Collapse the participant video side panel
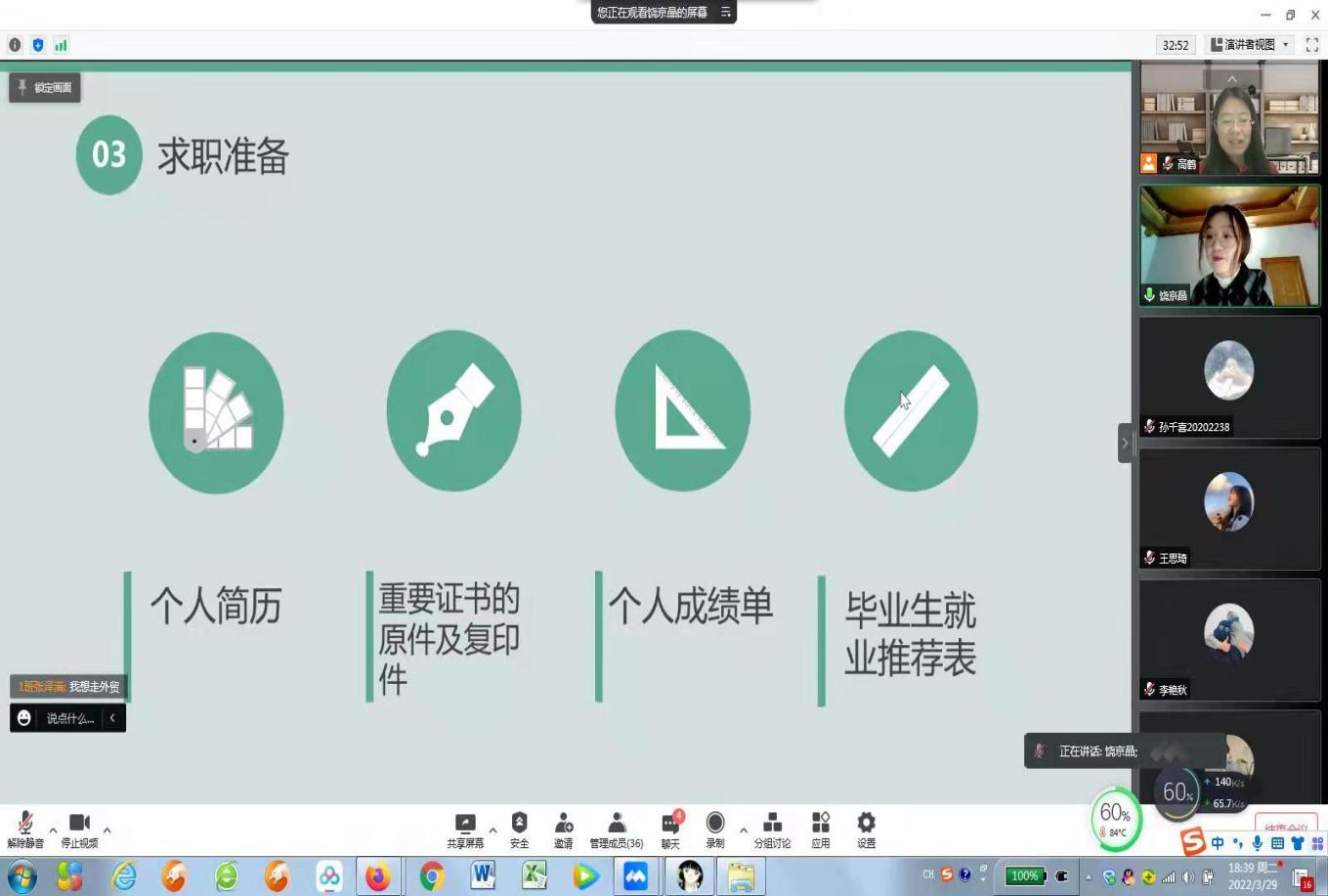Viewport: 1328px width, 896px height. tap(1125, 443)
